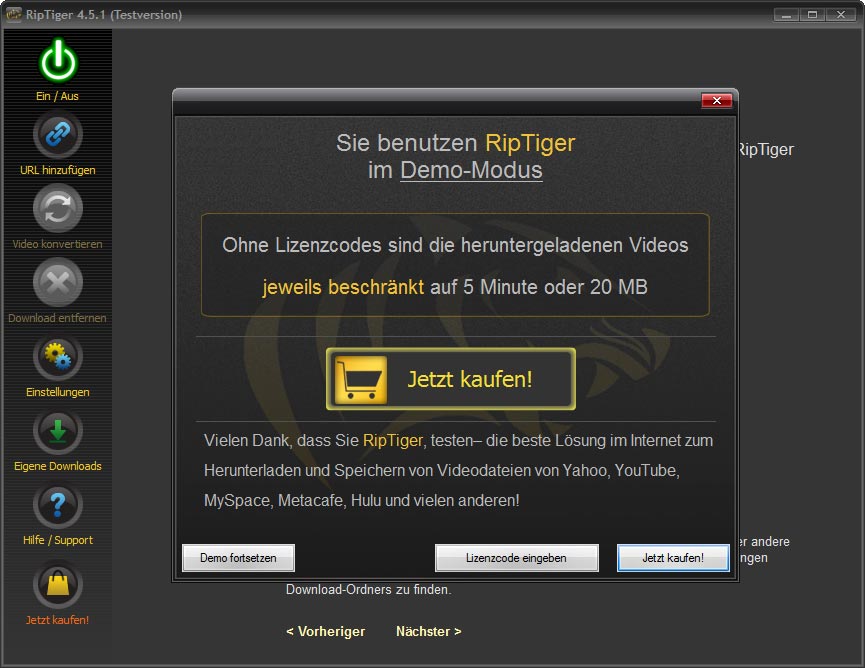Choose Lizenzcode eingeben button
This screenshot has width=865, height=668.
click(516, 558)
